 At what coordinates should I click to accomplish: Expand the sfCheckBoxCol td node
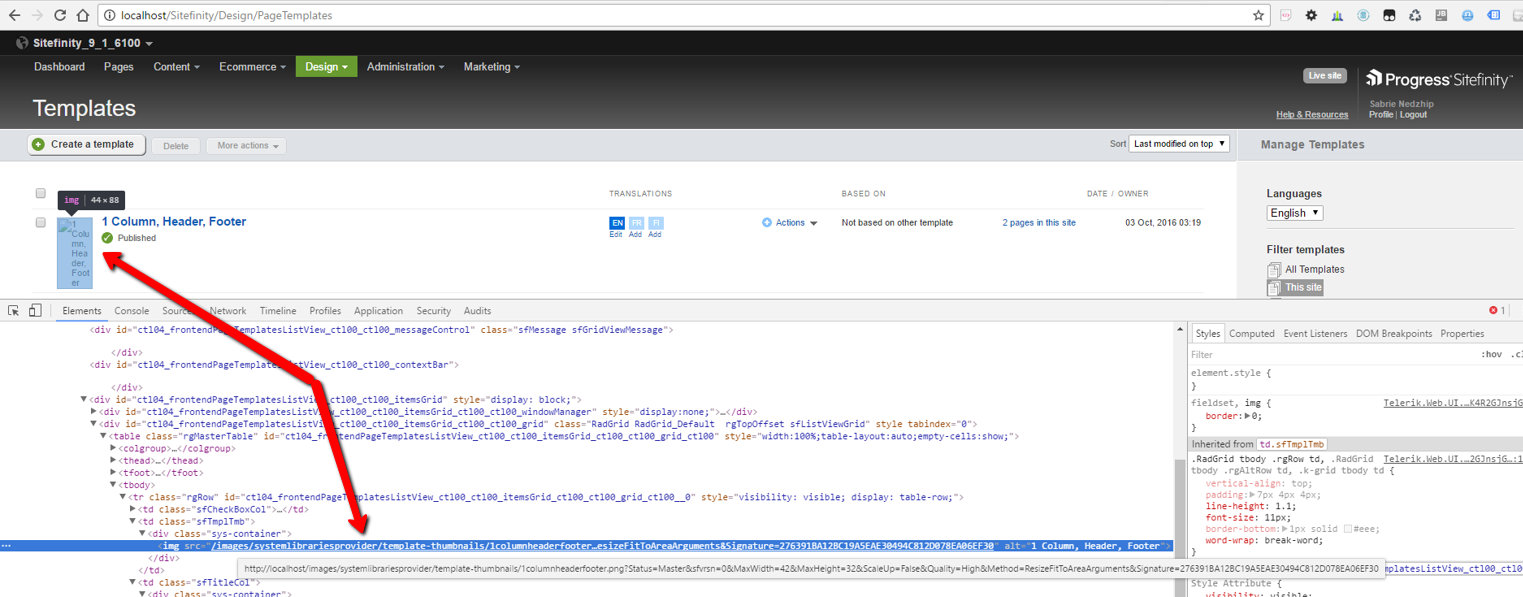(x=133, y=509)
